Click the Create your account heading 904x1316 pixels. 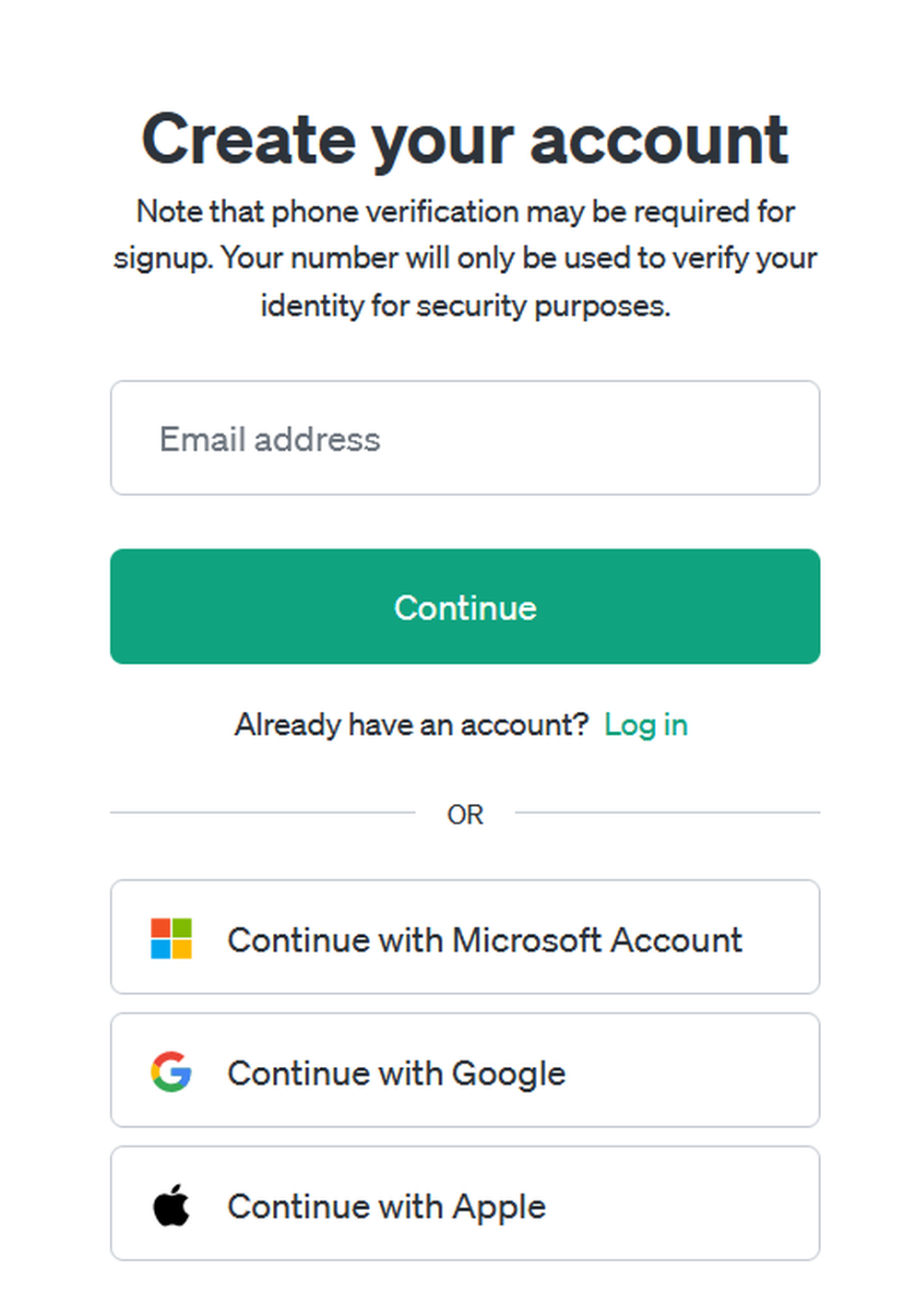465,140
